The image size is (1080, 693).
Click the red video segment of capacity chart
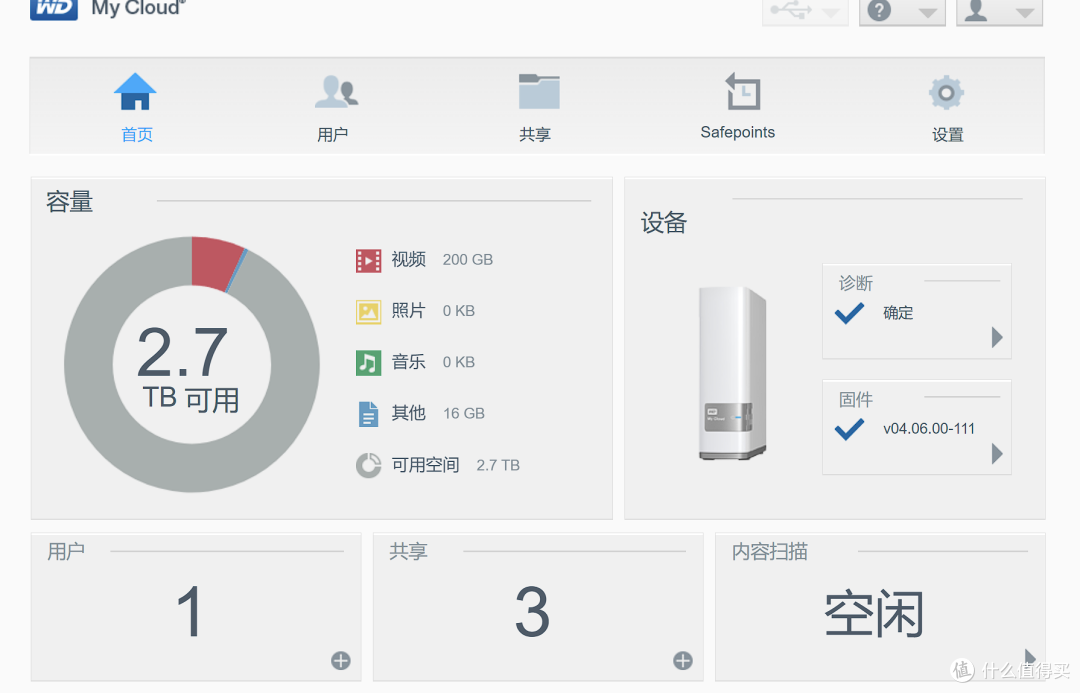[x=216, y=263]
